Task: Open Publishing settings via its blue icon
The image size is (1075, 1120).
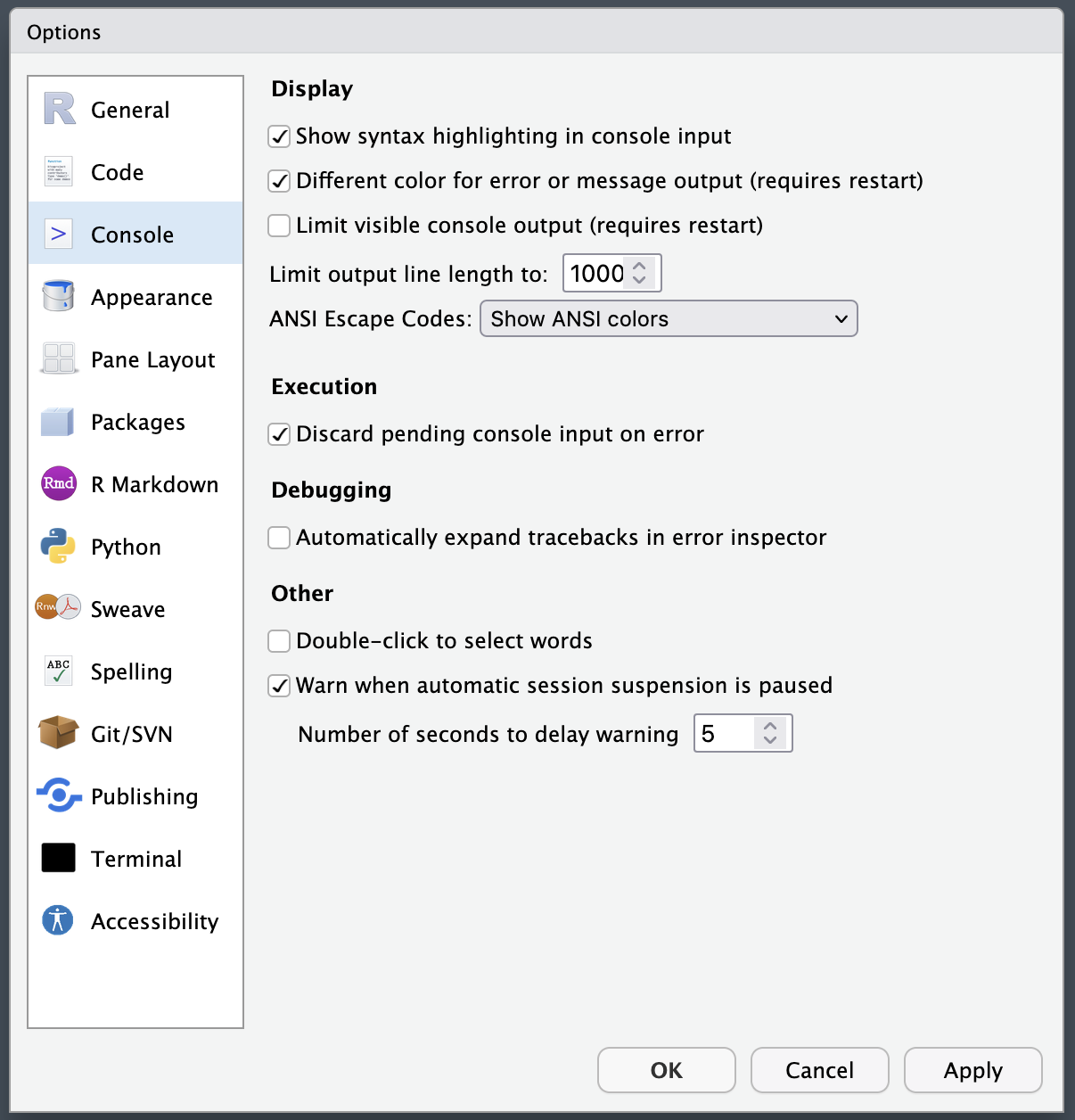Action: click(59, 795)
